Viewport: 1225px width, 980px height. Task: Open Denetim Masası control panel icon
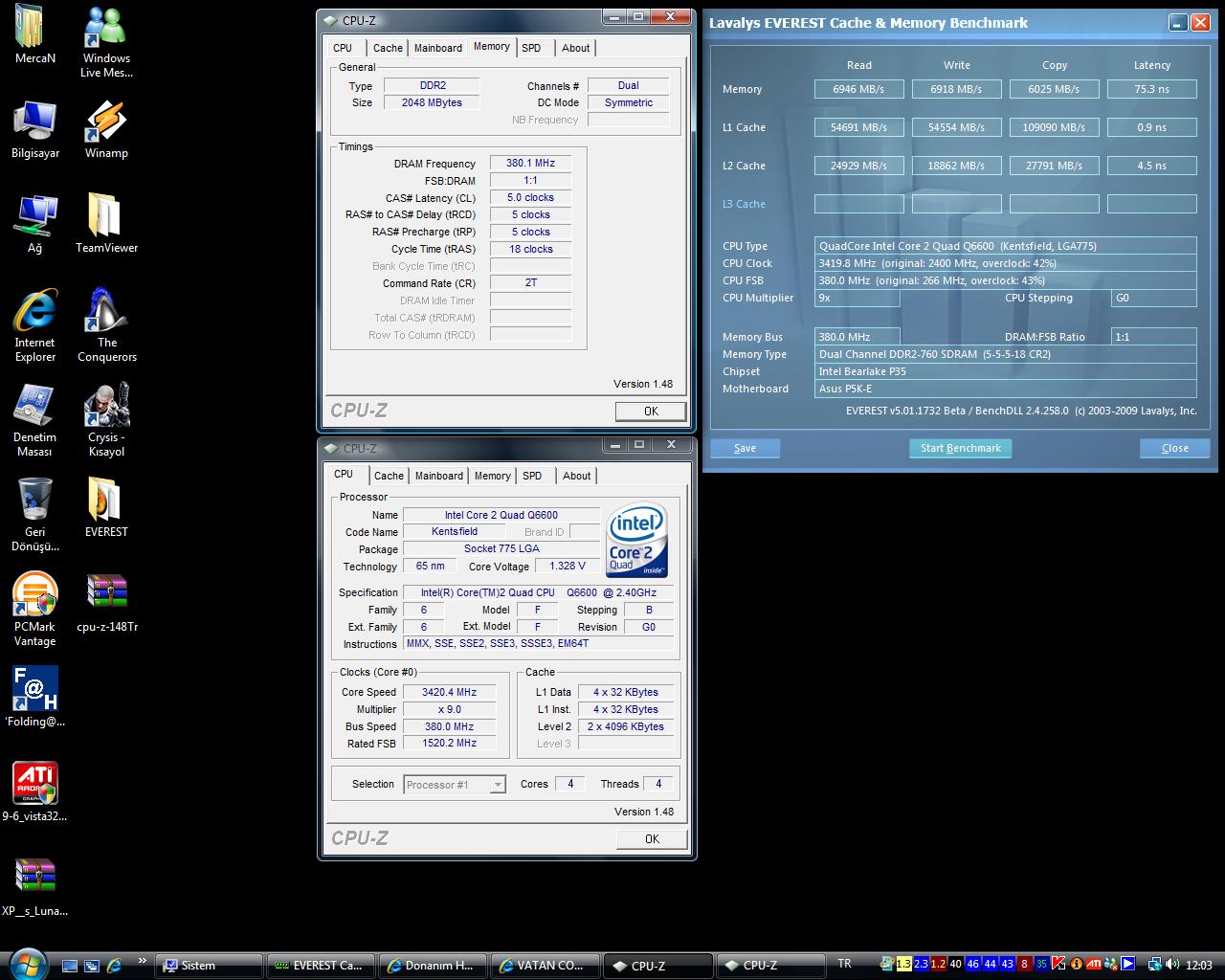click(34, 421)
